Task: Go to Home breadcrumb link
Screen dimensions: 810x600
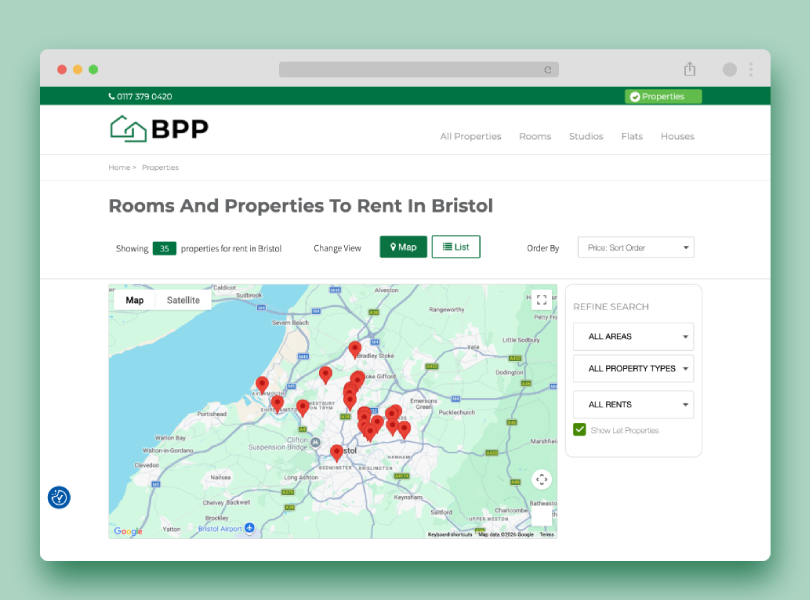Action: 119,167
